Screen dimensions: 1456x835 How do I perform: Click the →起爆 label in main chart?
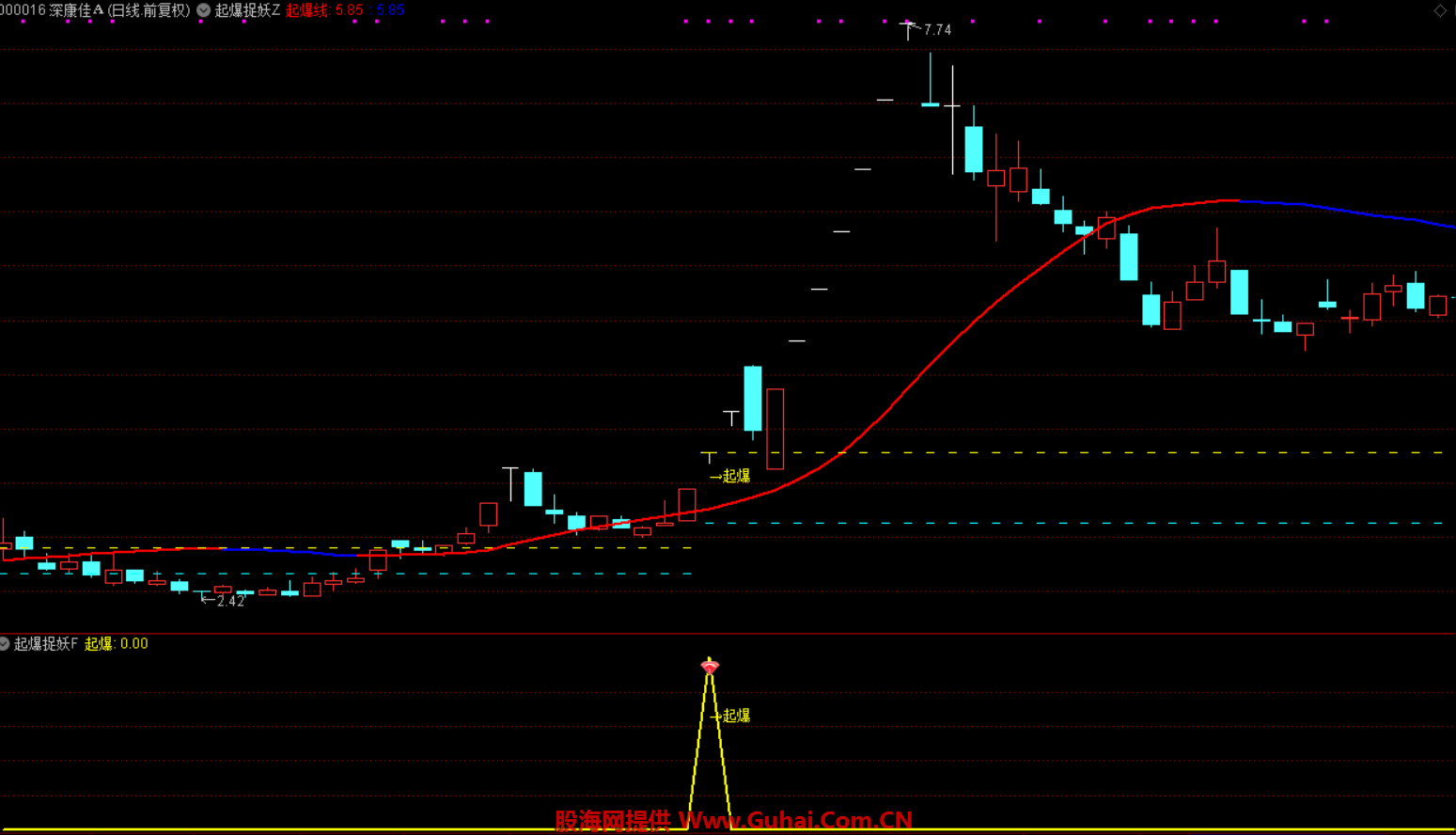[x=730, y=476]
